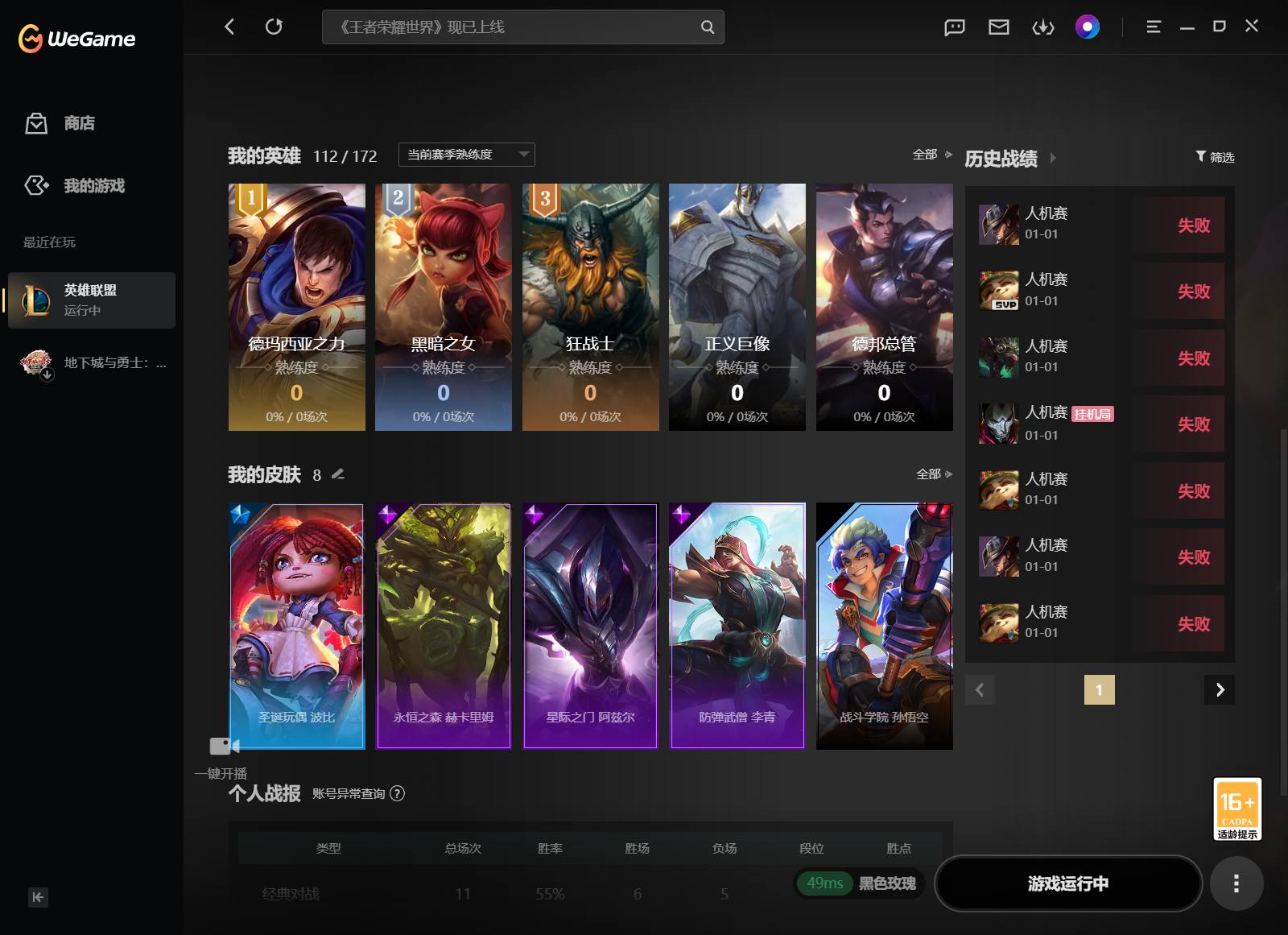This screenshot has width=1288, height=935.
Task: Click the 个人战报 heading
Action: click(x=264, y=793)
